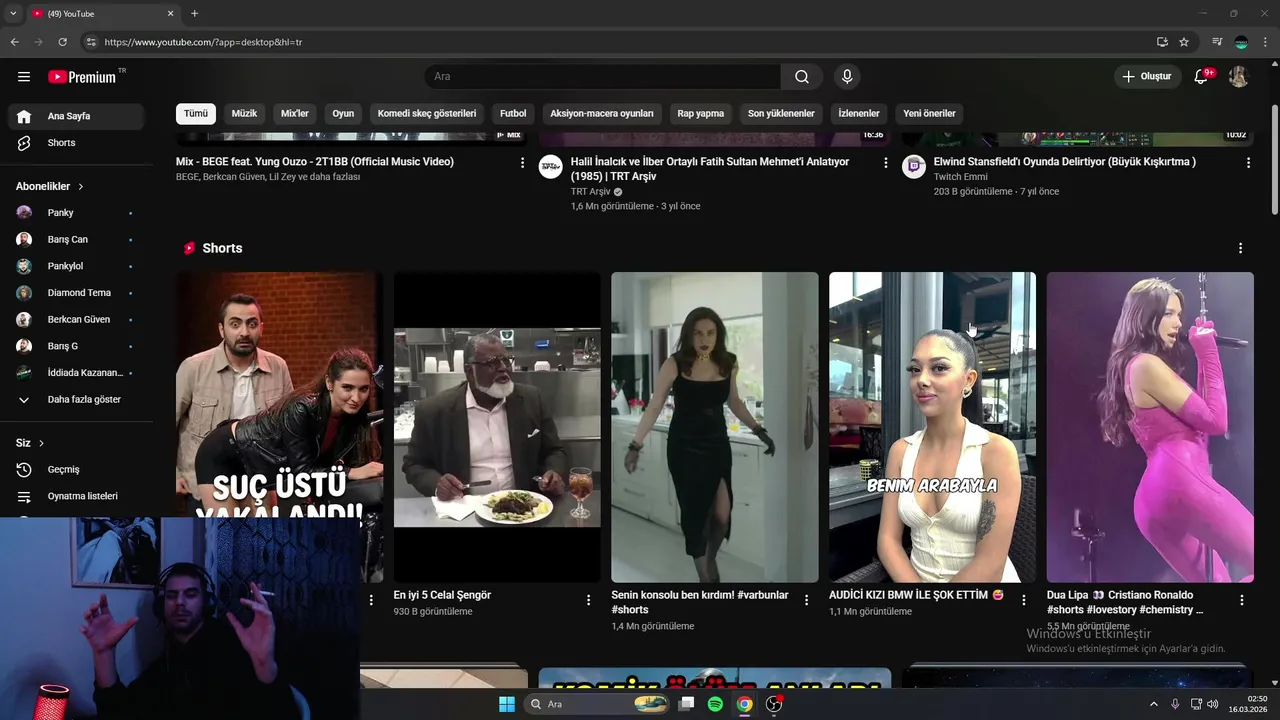
Task: Click the volume icon in system tray
Action: coord(1212,704)
